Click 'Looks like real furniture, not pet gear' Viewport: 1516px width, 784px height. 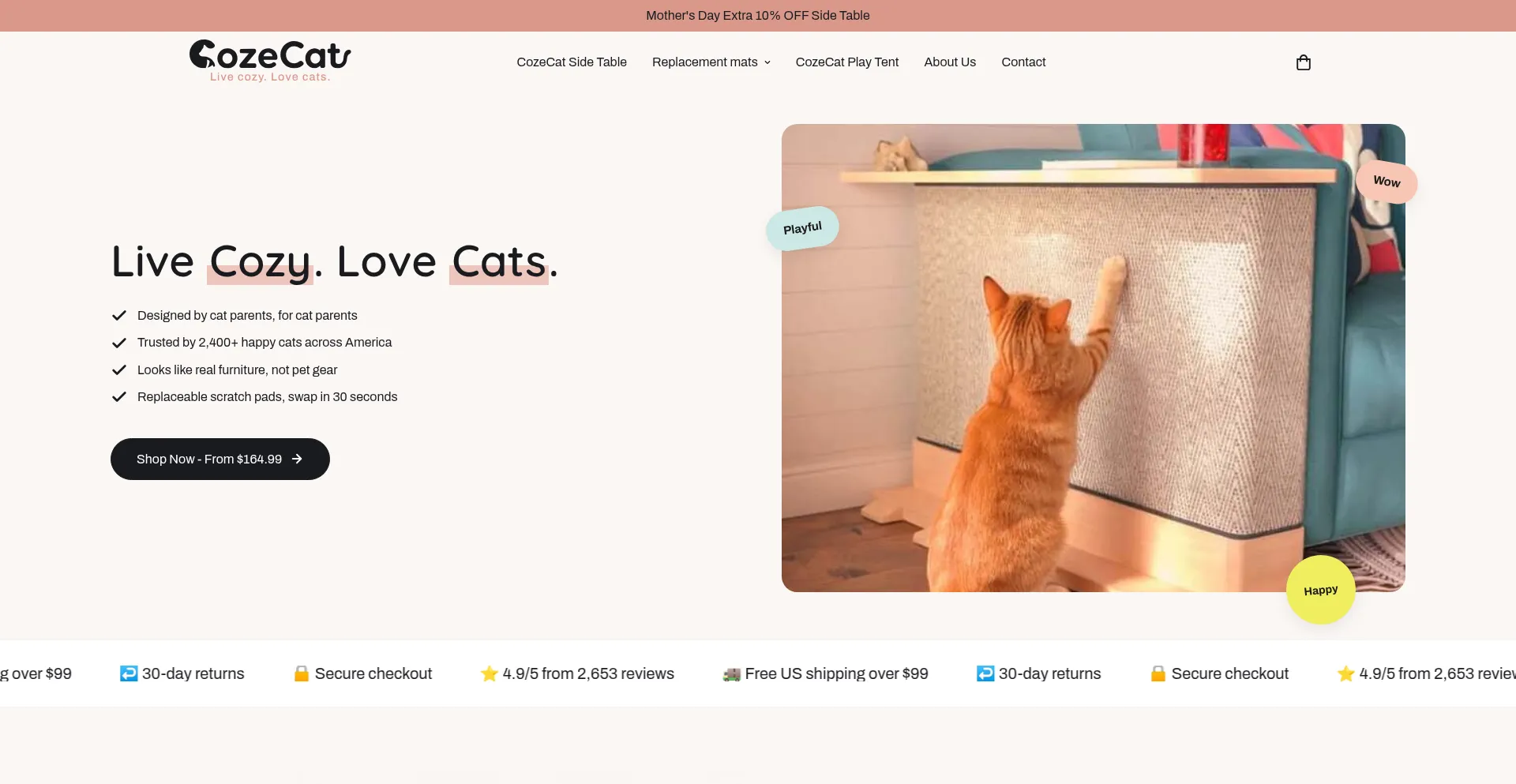pyautogui.click(x=237, y=369)
